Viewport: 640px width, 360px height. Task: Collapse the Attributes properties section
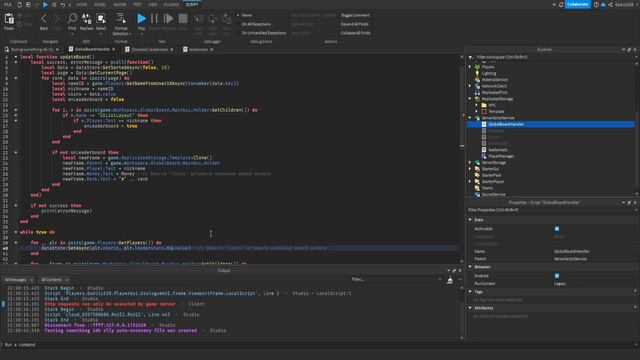470,308
